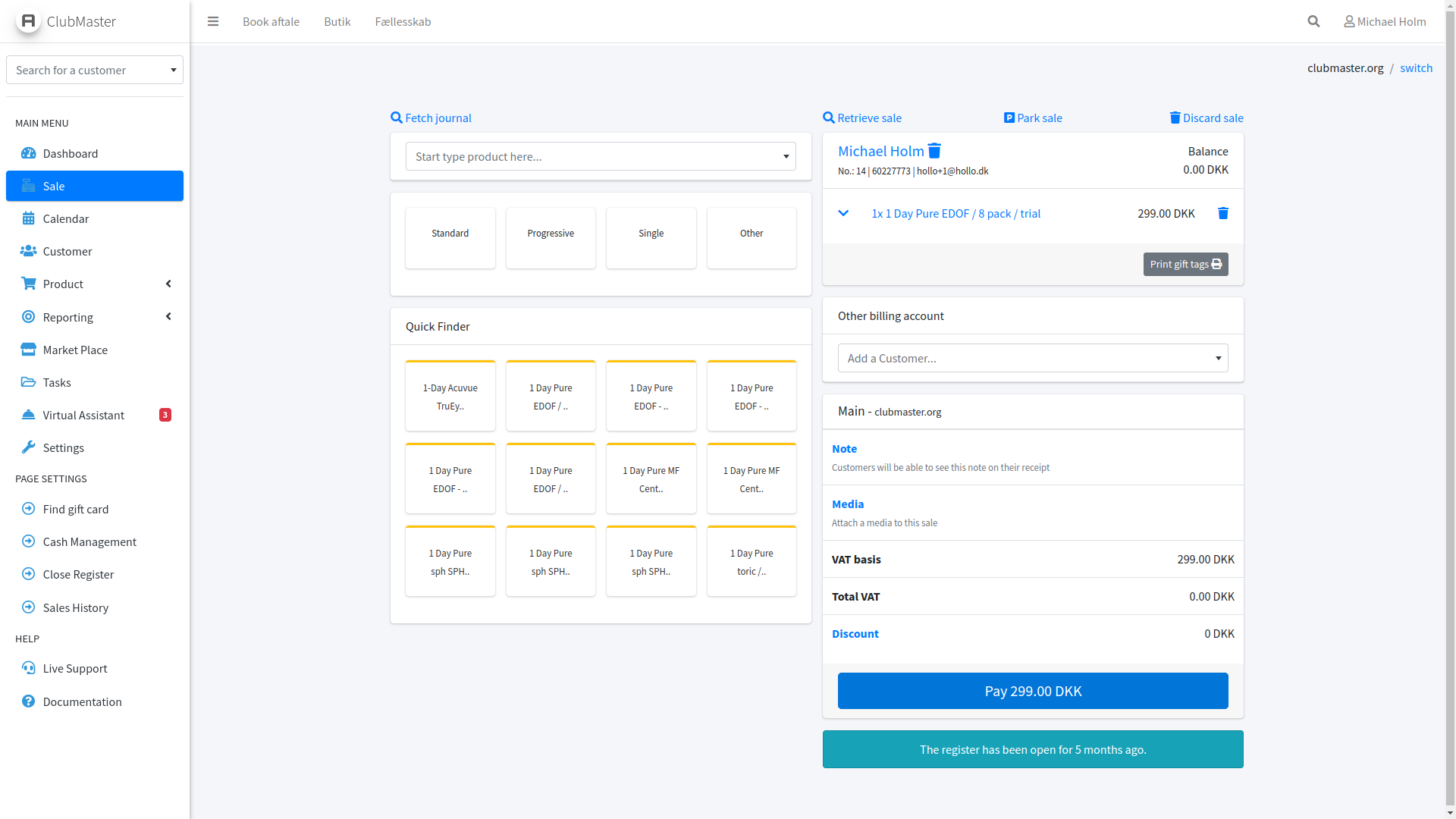This screenshot has height=819, width=1456.
Task: Click the Print gift tags button
Action: tap(1185, 264)
